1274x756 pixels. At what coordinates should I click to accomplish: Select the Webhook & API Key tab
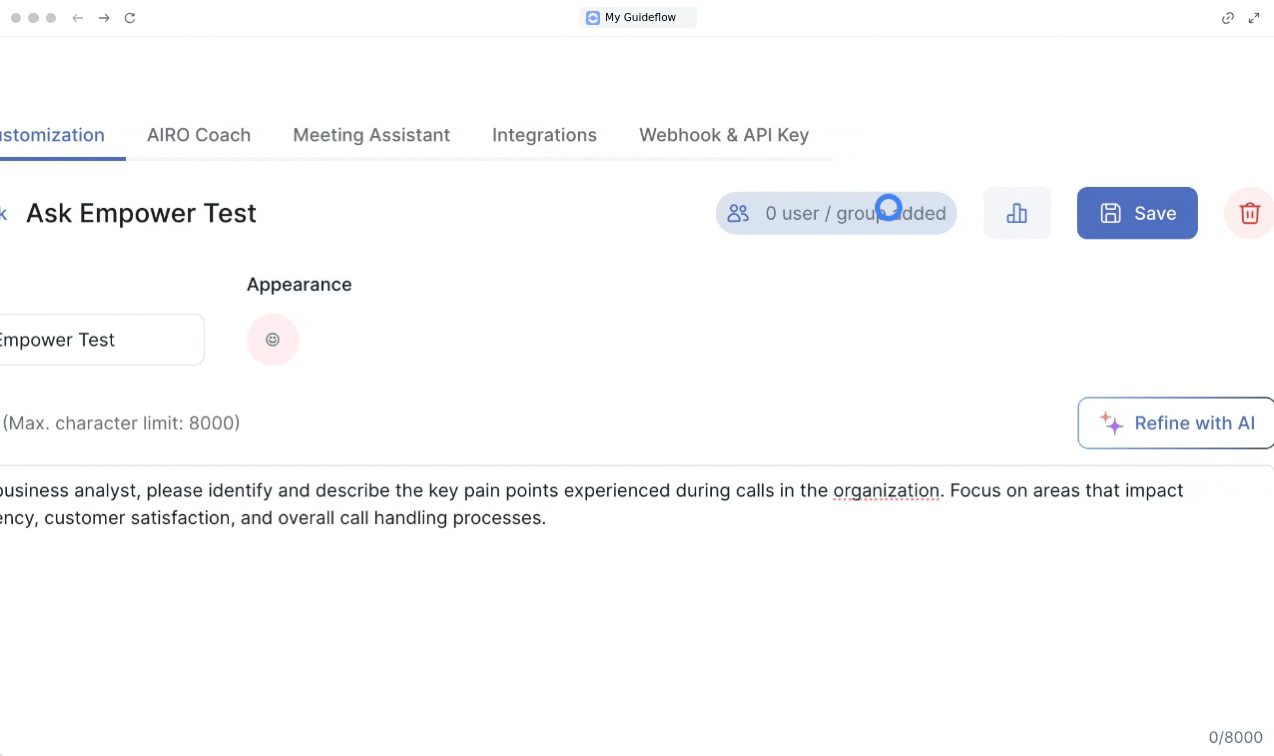tap(724, 135)
